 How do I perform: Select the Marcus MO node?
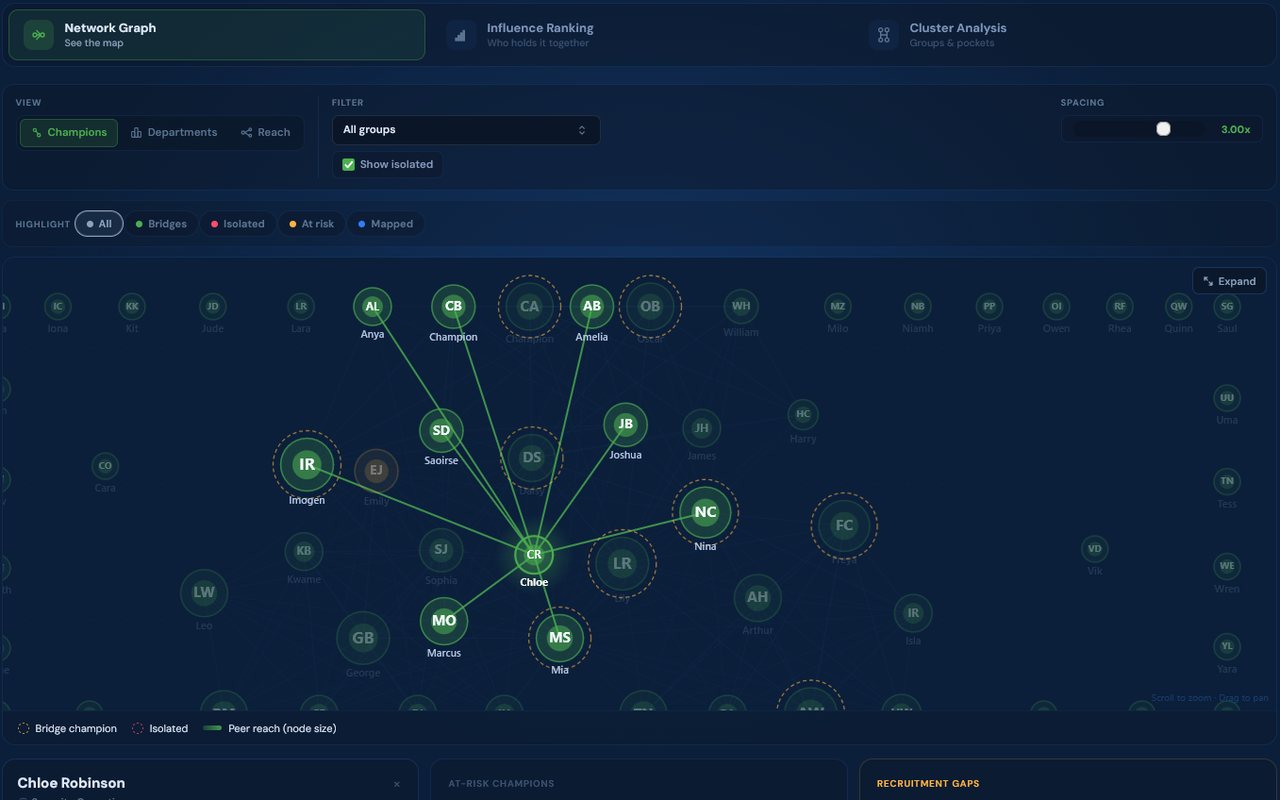point(444,621)
